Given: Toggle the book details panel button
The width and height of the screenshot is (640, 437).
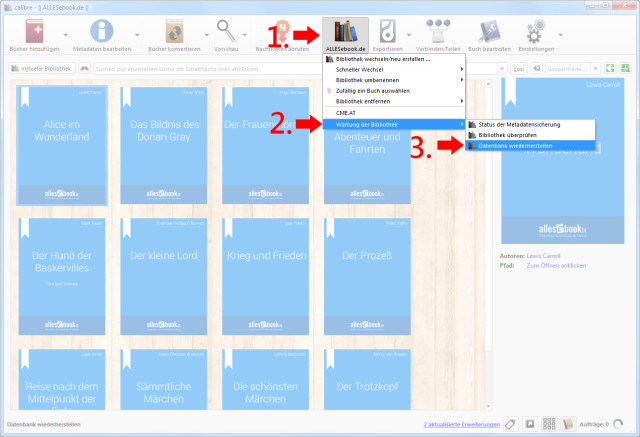Looking at the screenshot, I should (568, 424).
